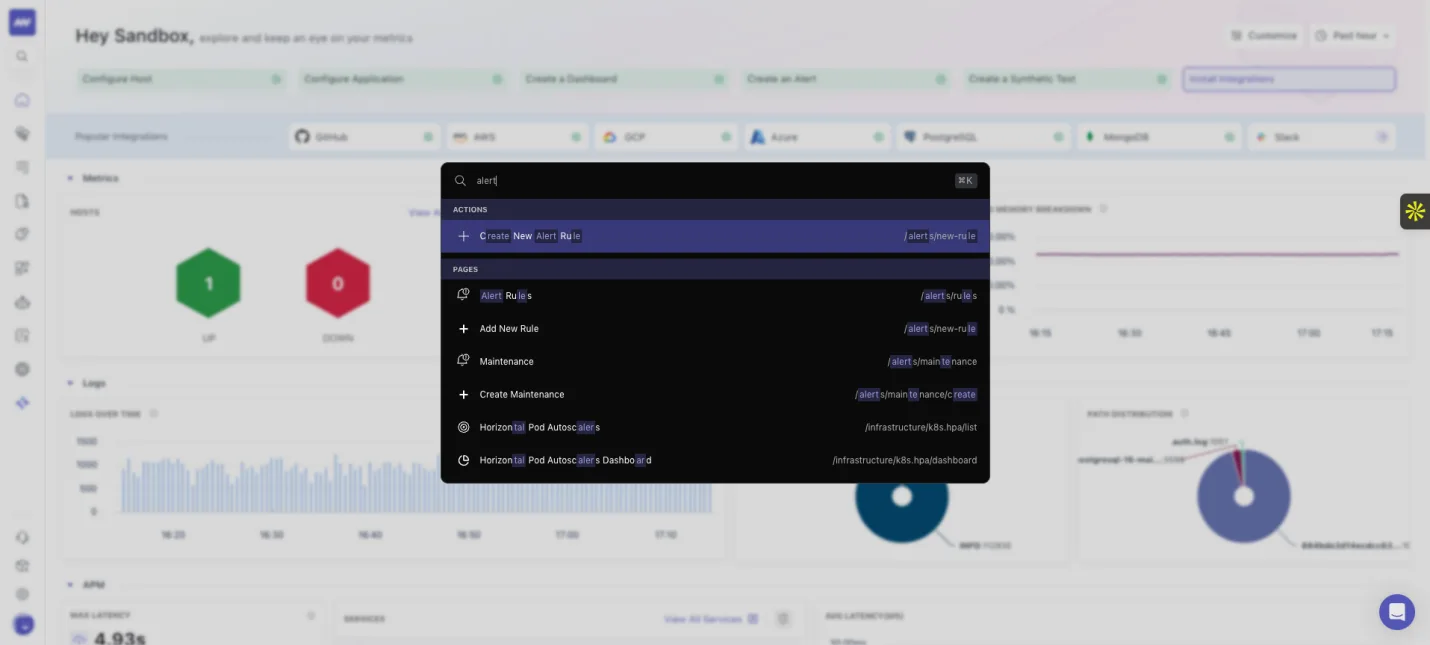Open the MongoDB integration card

tap(1158, 137)
